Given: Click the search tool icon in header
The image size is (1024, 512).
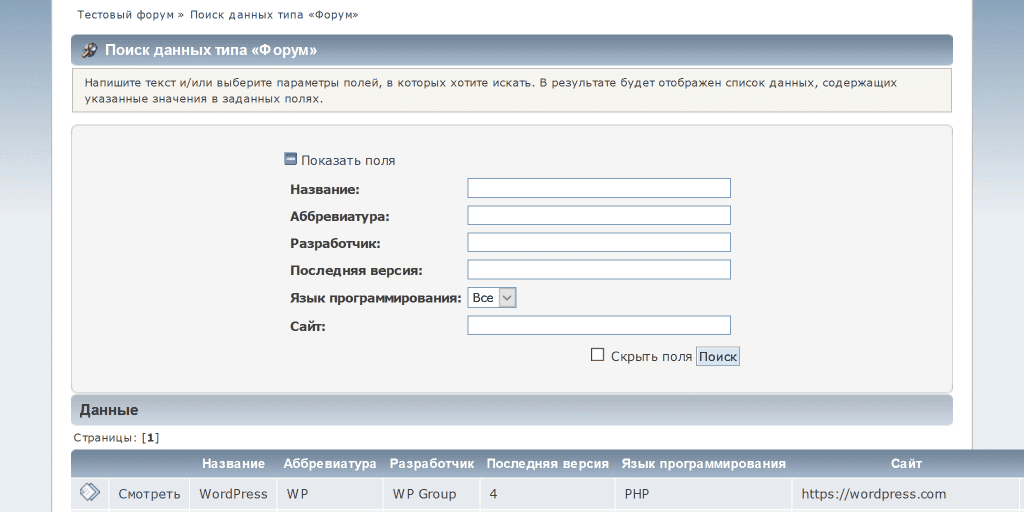Looking at the screenshot, I should point(89,50).
